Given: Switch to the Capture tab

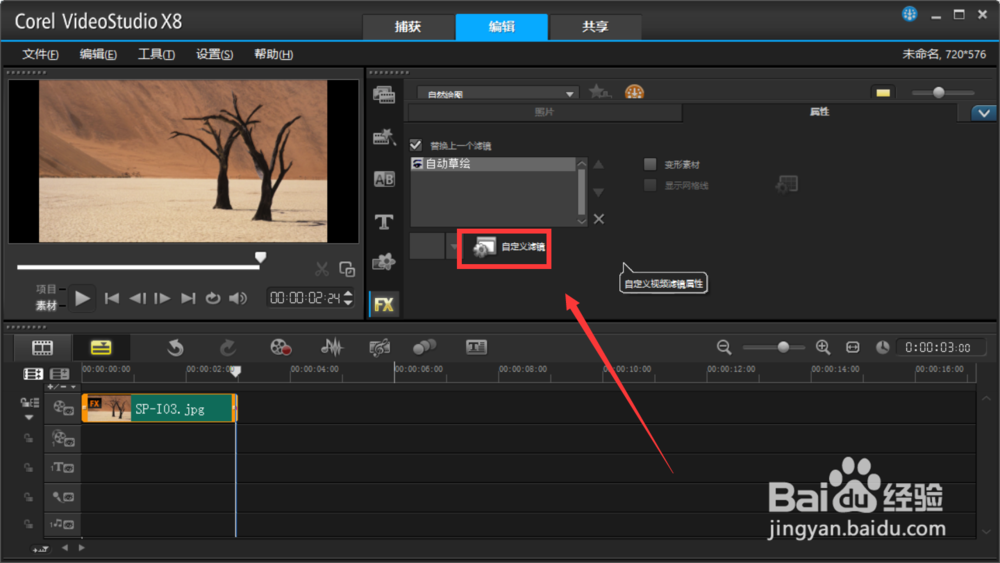Looking at the screenshot, I should pos(408,27).
